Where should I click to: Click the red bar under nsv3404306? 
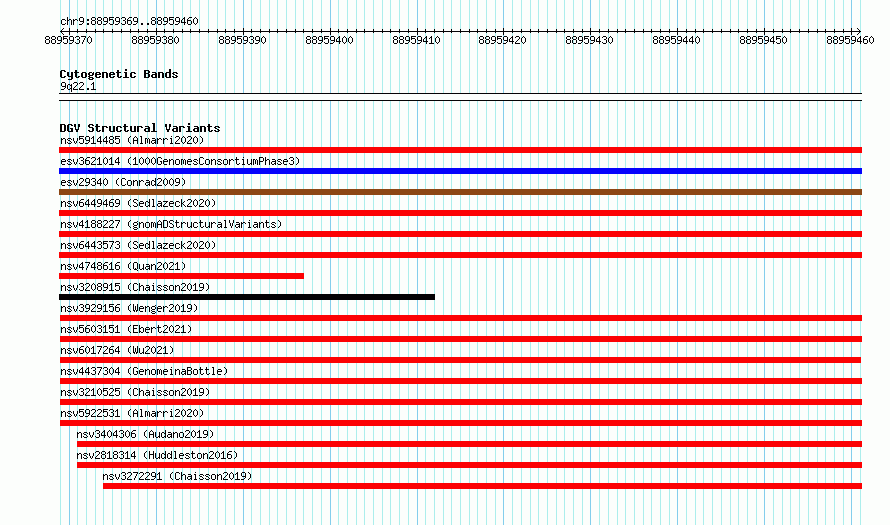pyautogui.click(x=469, y=444)
